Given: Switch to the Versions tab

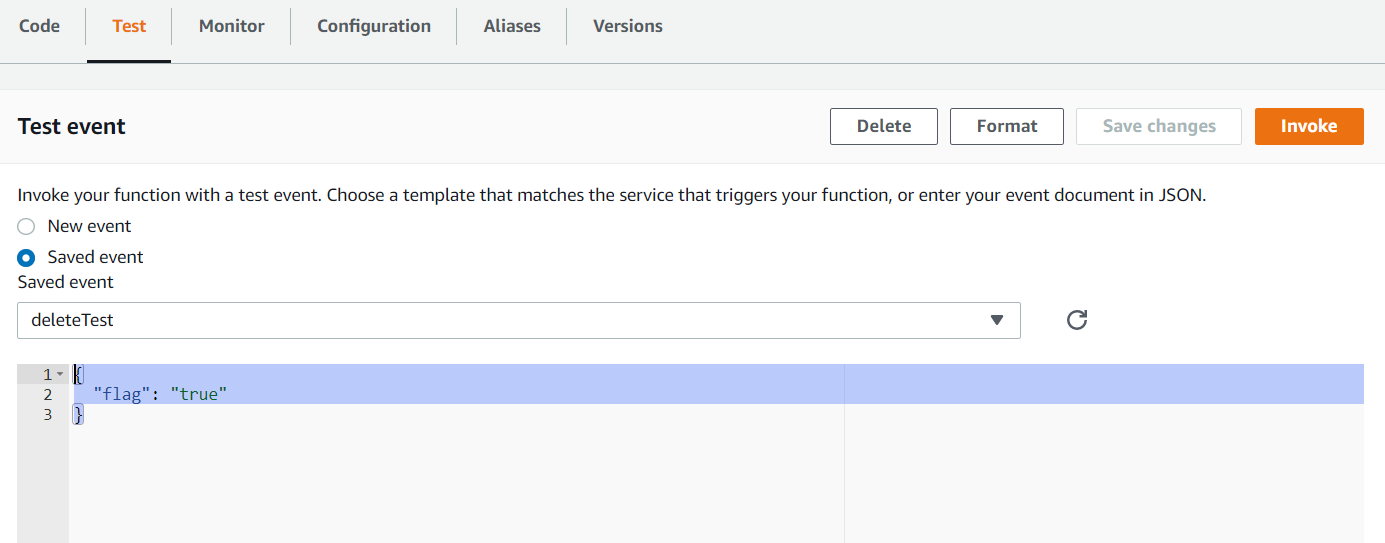Looking at the screenshot, I should tap(628, 26).
